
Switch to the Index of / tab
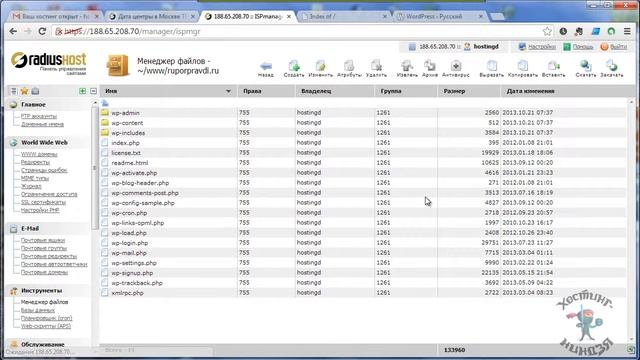click(343, 16)
